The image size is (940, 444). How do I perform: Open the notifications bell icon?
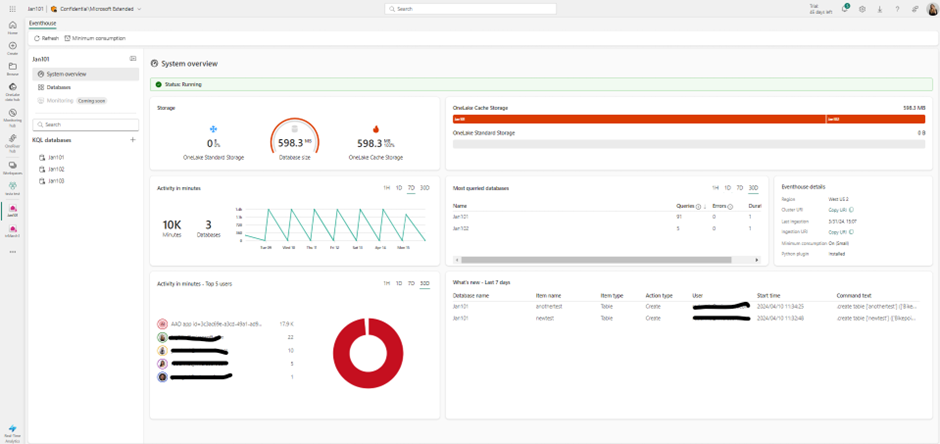[x=845, y=9]
